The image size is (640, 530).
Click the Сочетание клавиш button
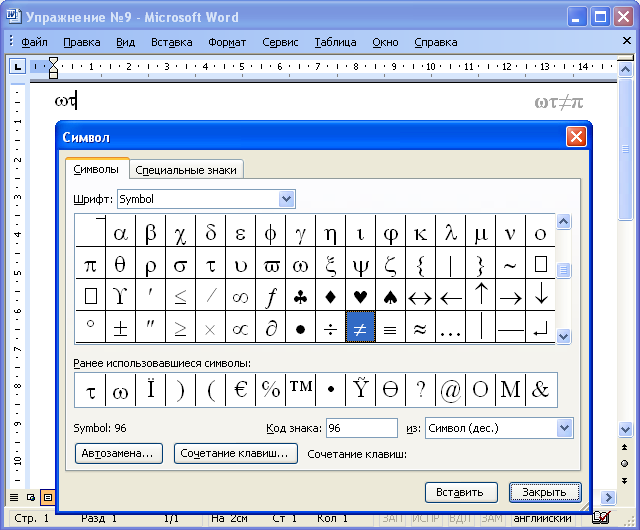point(236,454)
